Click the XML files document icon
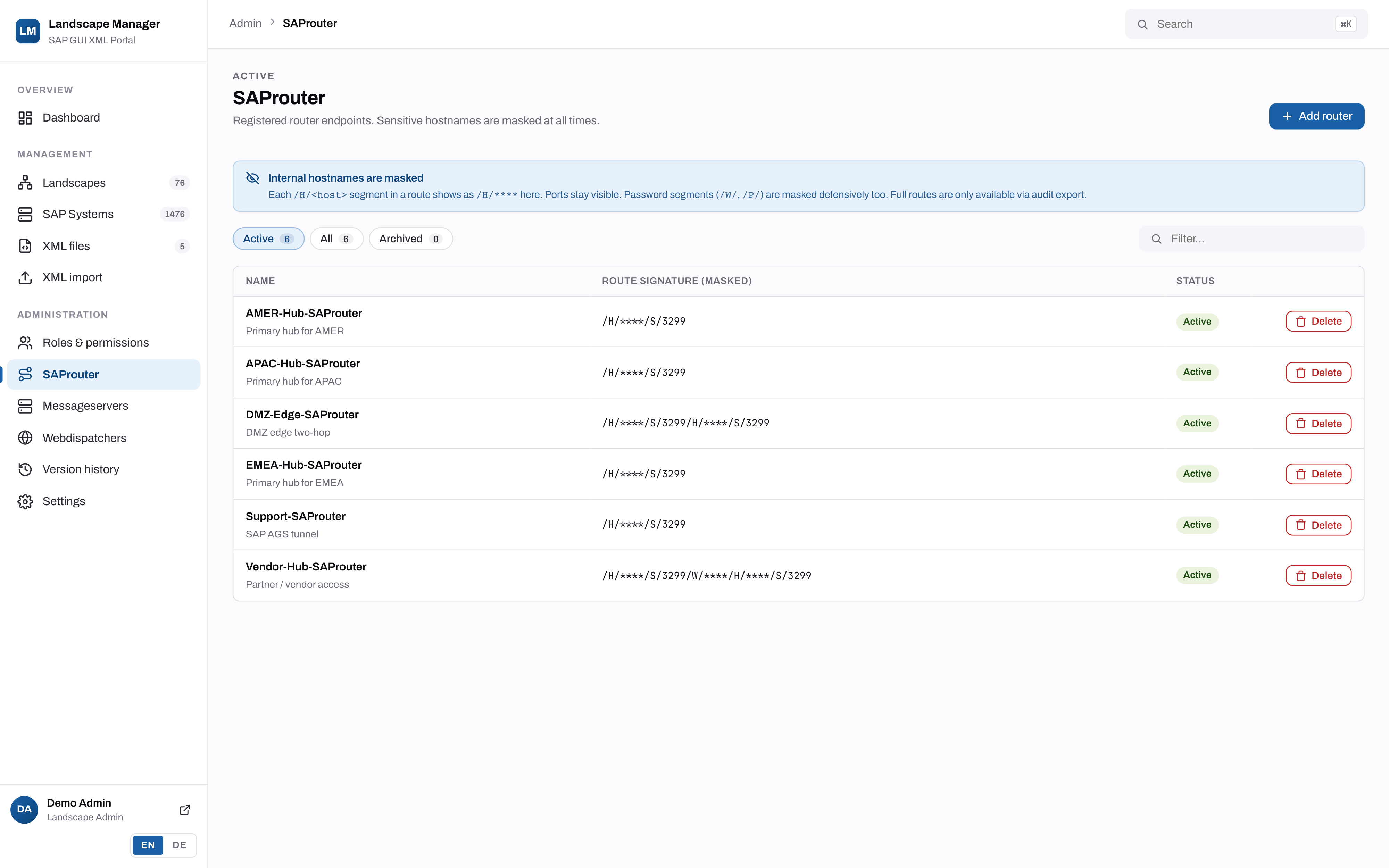This screenshot has height=868, width=1389. point(25,246)
